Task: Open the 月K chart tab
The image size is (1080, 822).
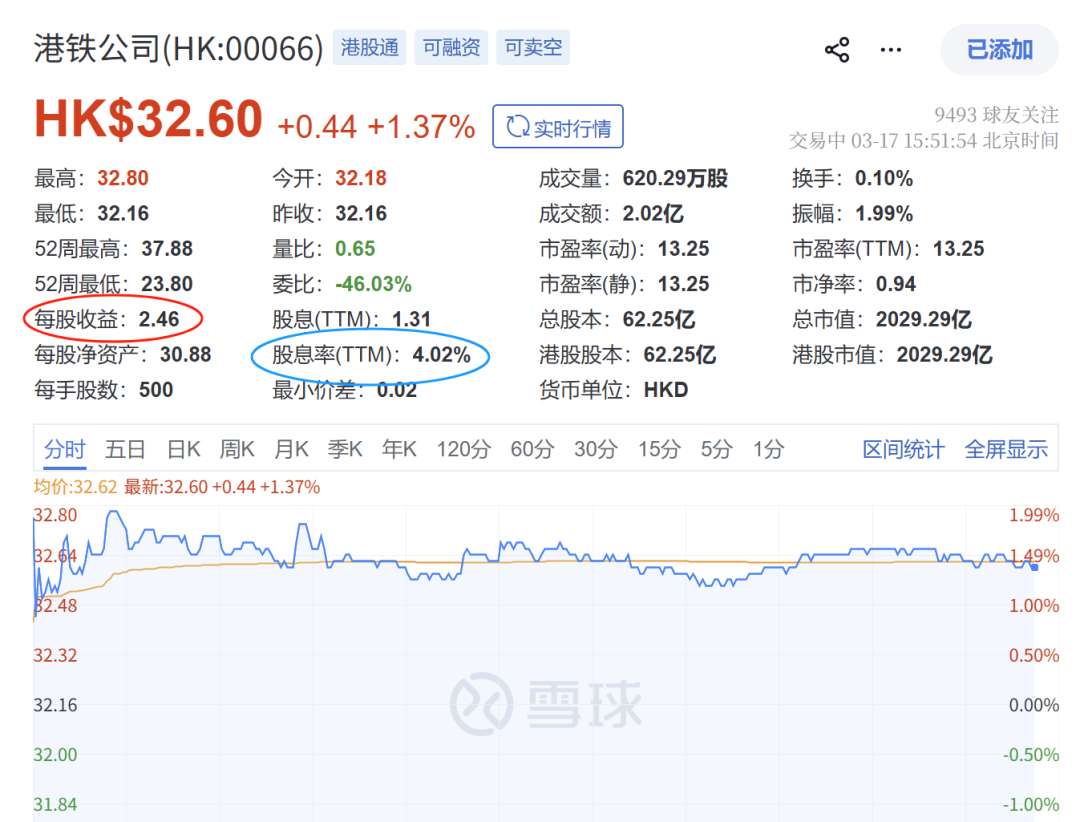Action: (x=291, y=449)
